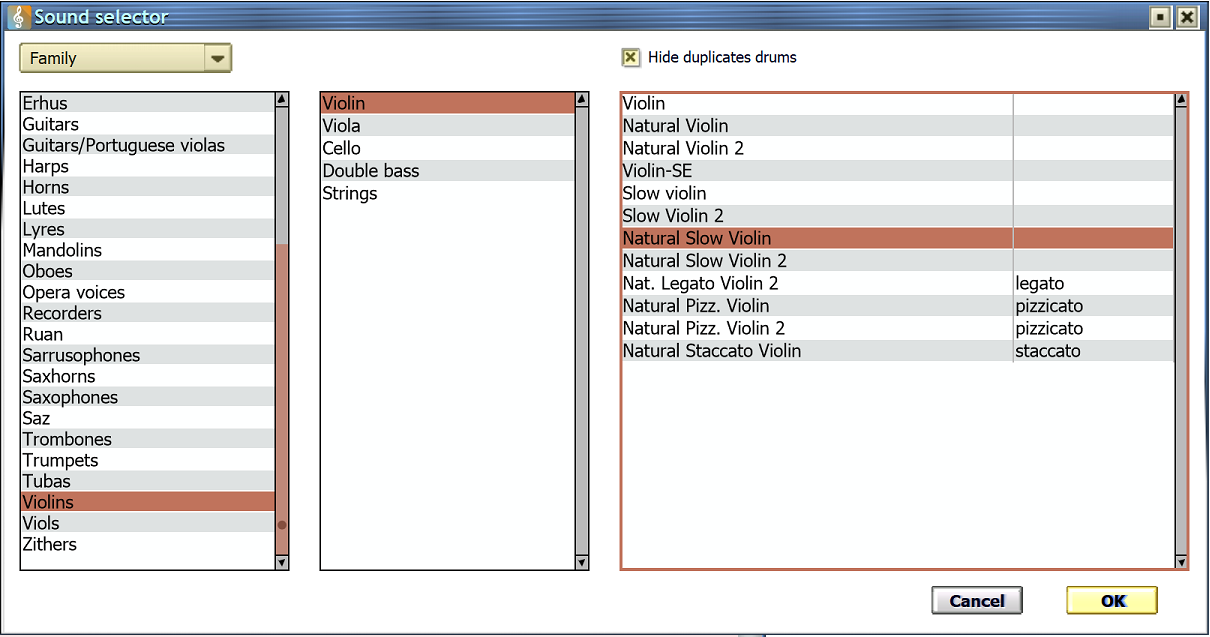Pick Double bass in instrument list
The height and width of the screenshot is (637, 1210).
pyautogui.click(x=370, y=171)
